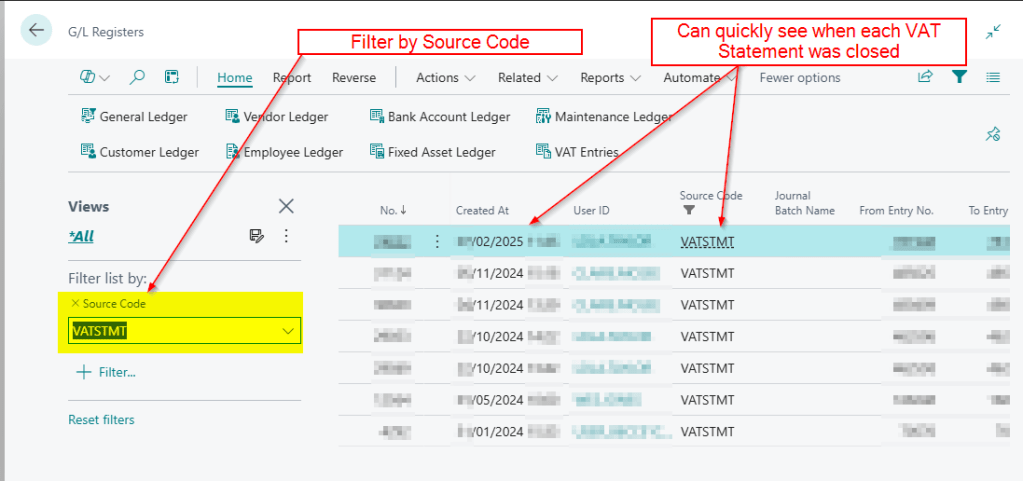Click the back arrow button
Viewport: 1023px width, 481px height.
tap(37, 31)
